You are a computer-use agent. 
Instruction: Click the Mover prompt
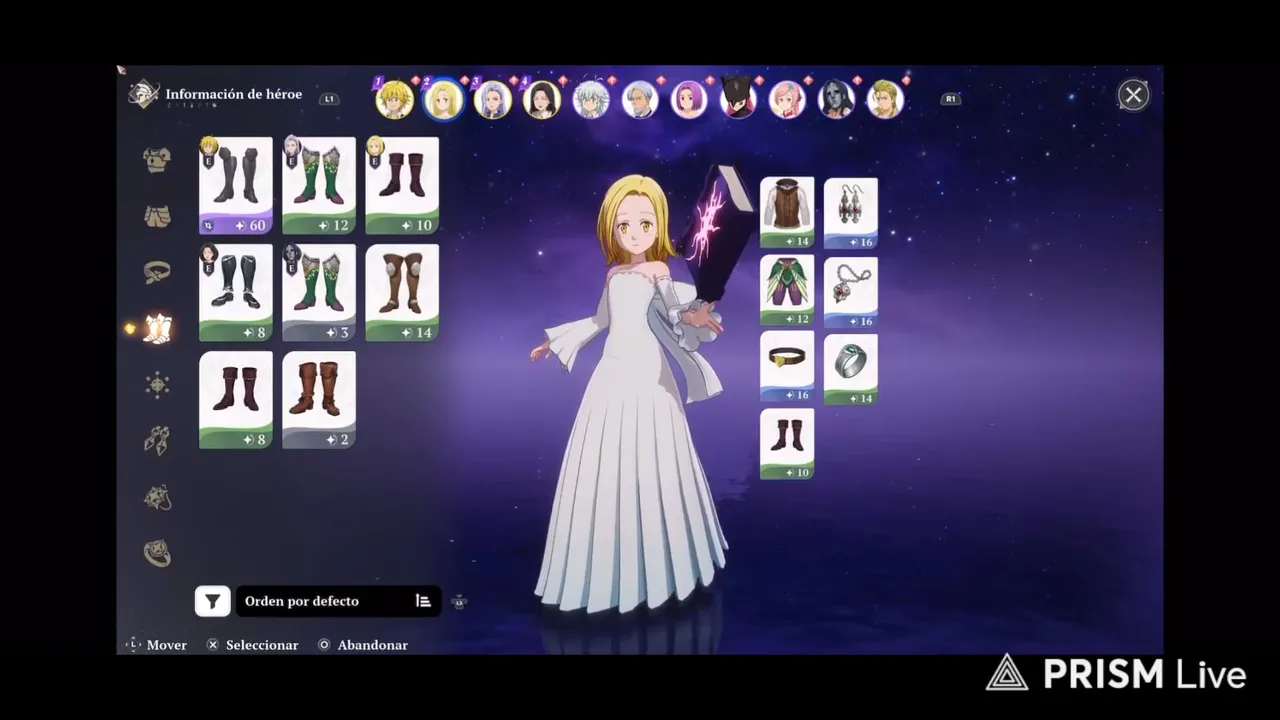(156, 645)
